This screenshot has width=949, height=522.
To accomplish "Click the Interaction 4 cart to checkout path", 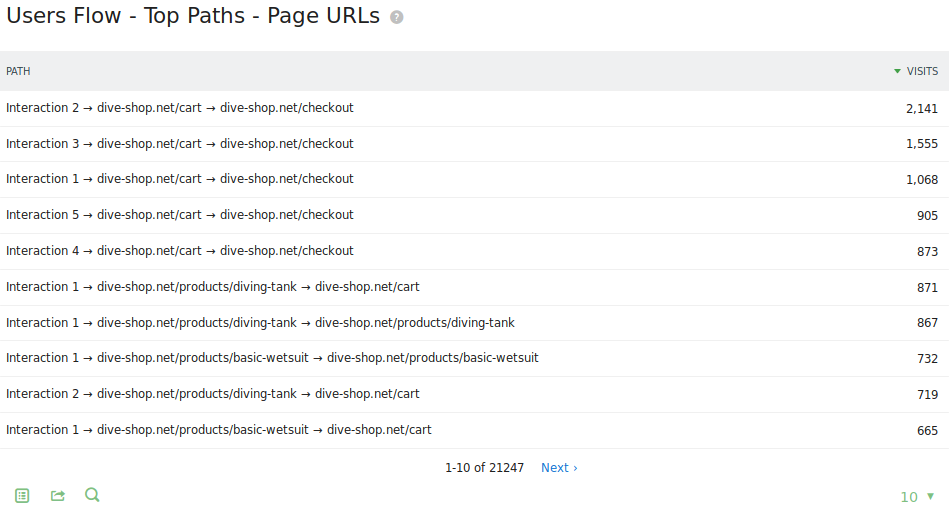I will click(180, 251).
